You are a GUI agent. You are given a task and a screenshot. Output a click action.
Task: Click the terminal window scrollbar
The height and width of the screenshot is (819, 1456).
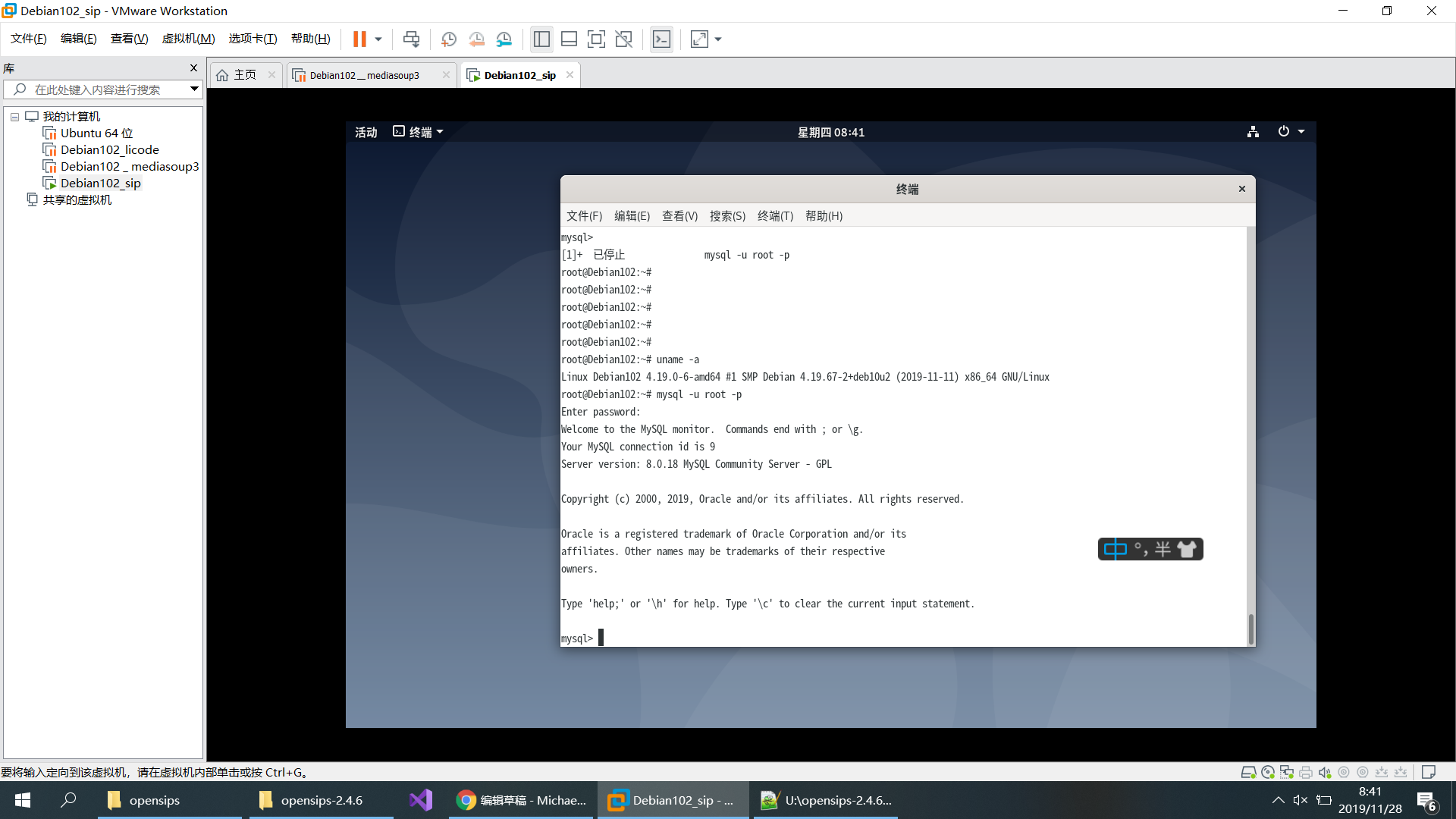coord(1250,628)
